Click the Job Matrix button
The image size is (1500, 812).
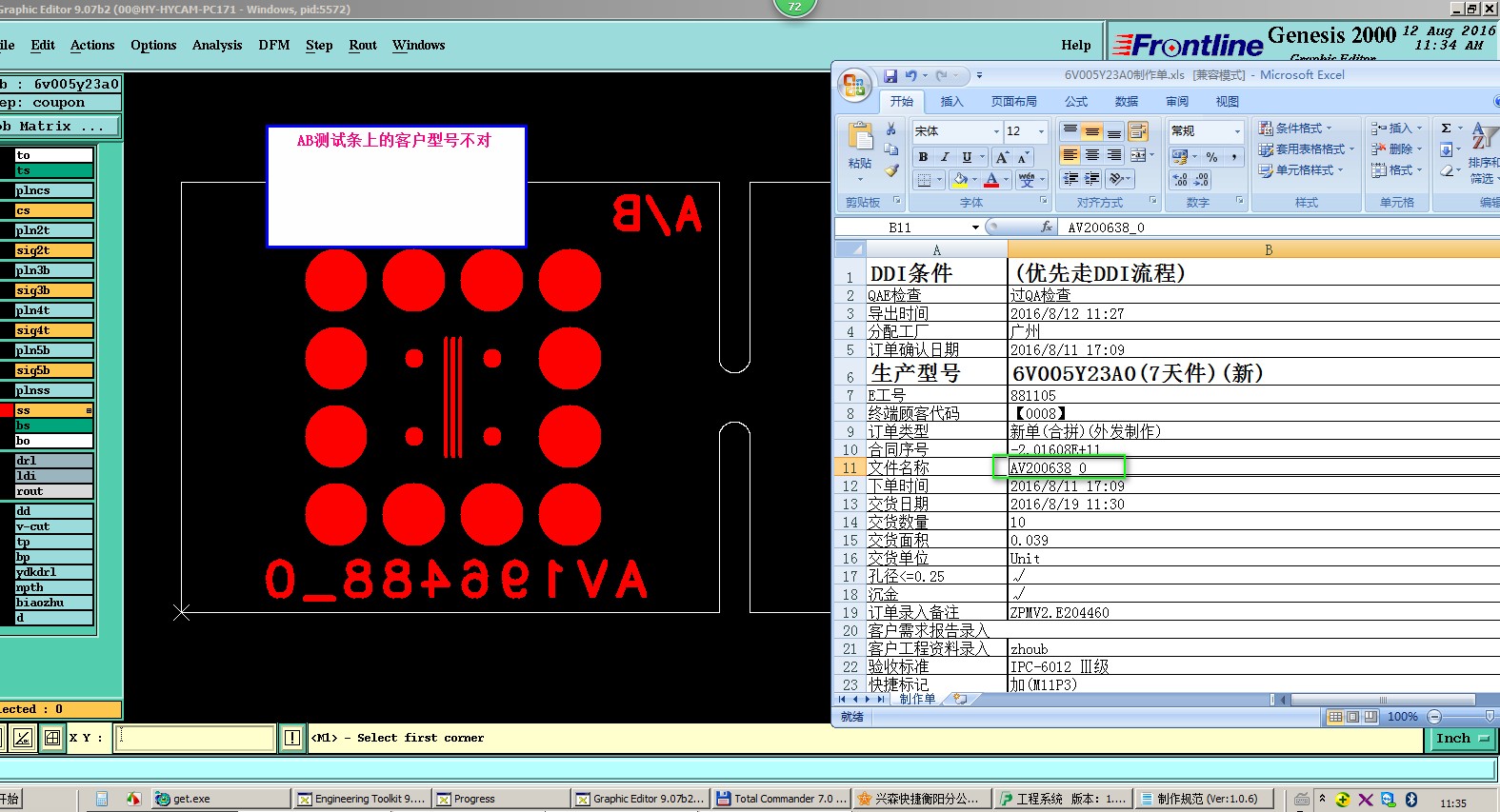click(x=60, y=126)
